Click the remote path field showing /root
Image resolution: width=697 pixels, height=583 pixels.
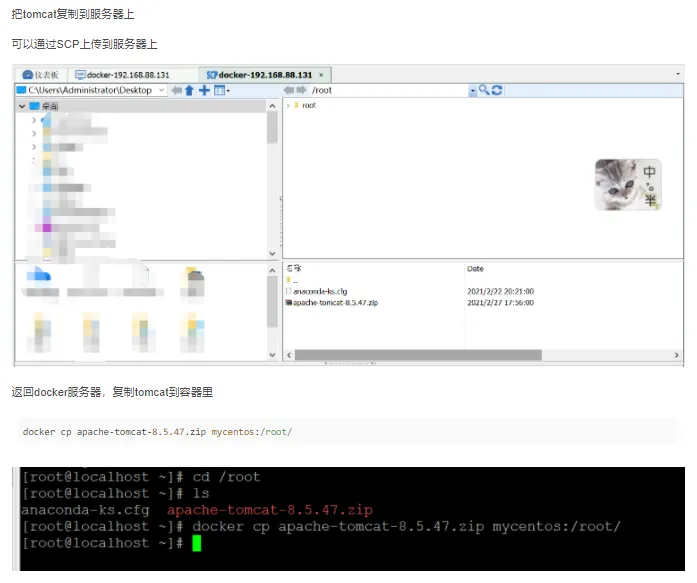389,90
